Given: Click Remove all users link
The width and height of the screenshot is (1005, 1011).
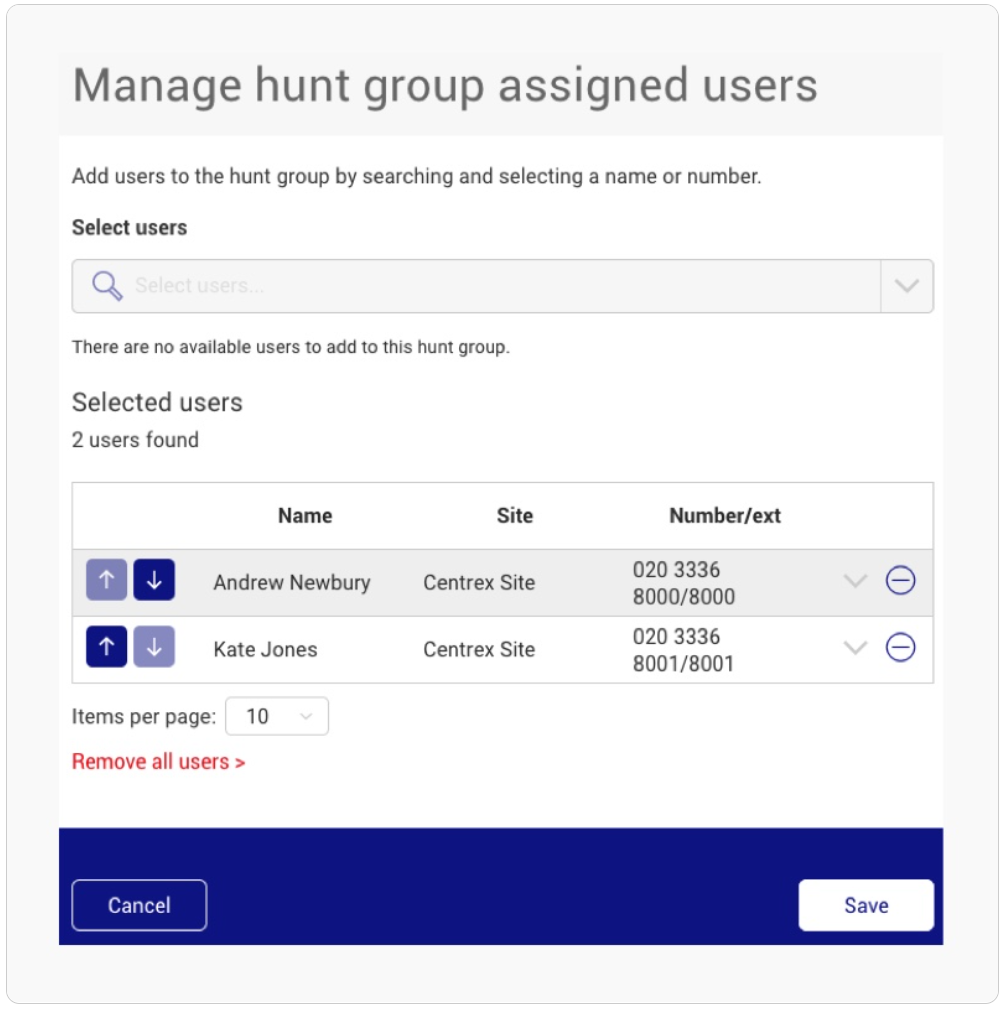Looking at the screenshot, I should [x=159, y=762].
